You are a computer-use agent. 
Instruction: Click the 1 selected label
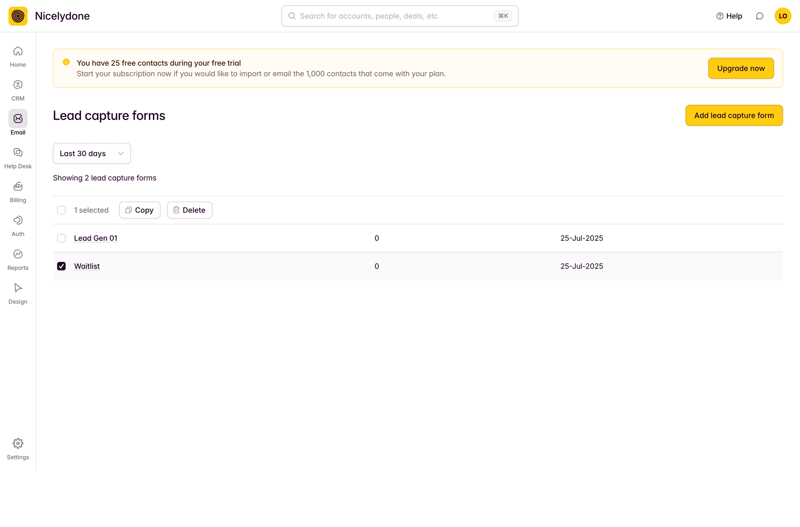[91, 210]
